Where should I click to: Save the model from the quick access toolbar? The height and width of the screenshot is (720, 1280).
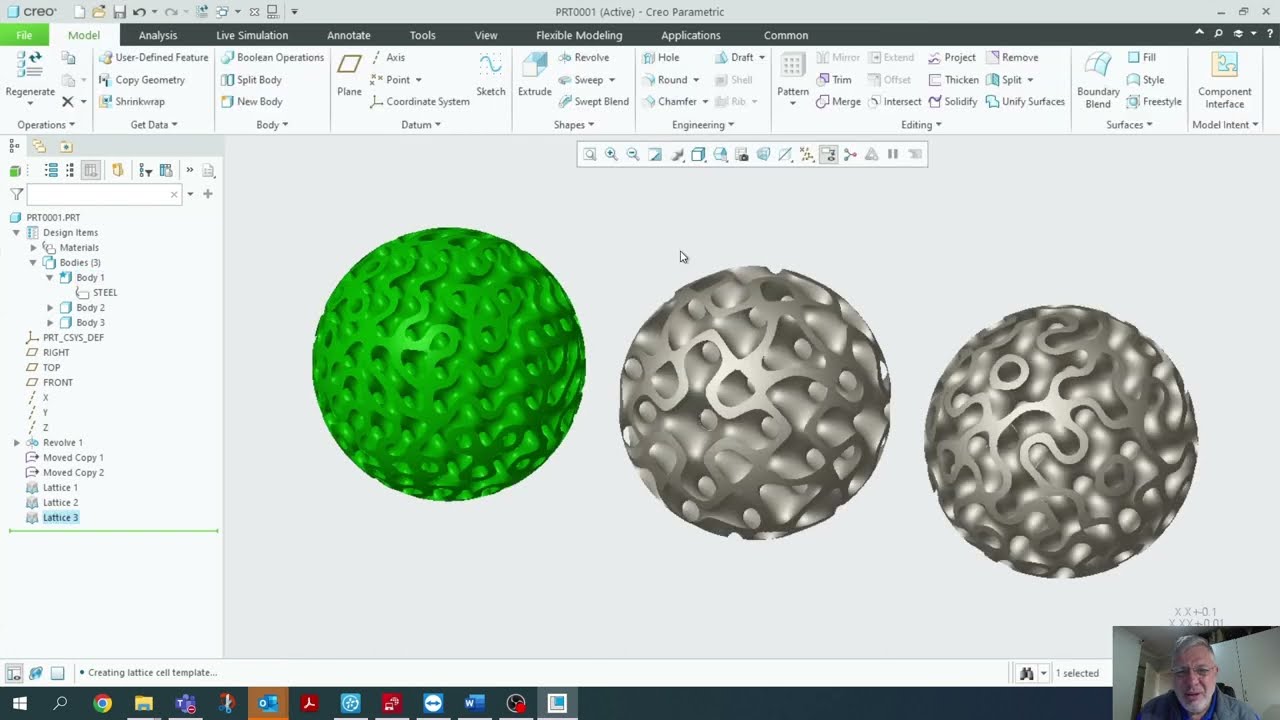119,12
